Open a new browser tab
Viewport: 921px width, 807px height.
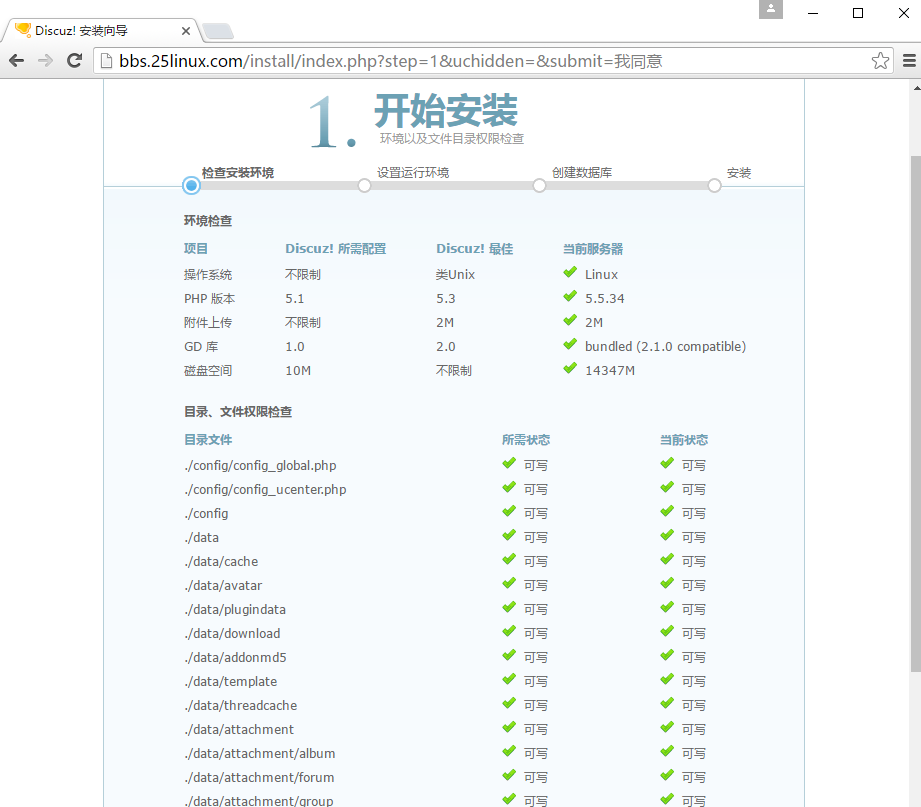point(218,31)
